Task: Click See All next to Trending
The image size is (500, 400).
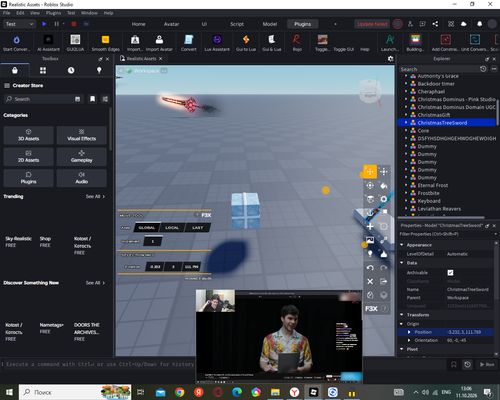Action: tap(95, 196)
